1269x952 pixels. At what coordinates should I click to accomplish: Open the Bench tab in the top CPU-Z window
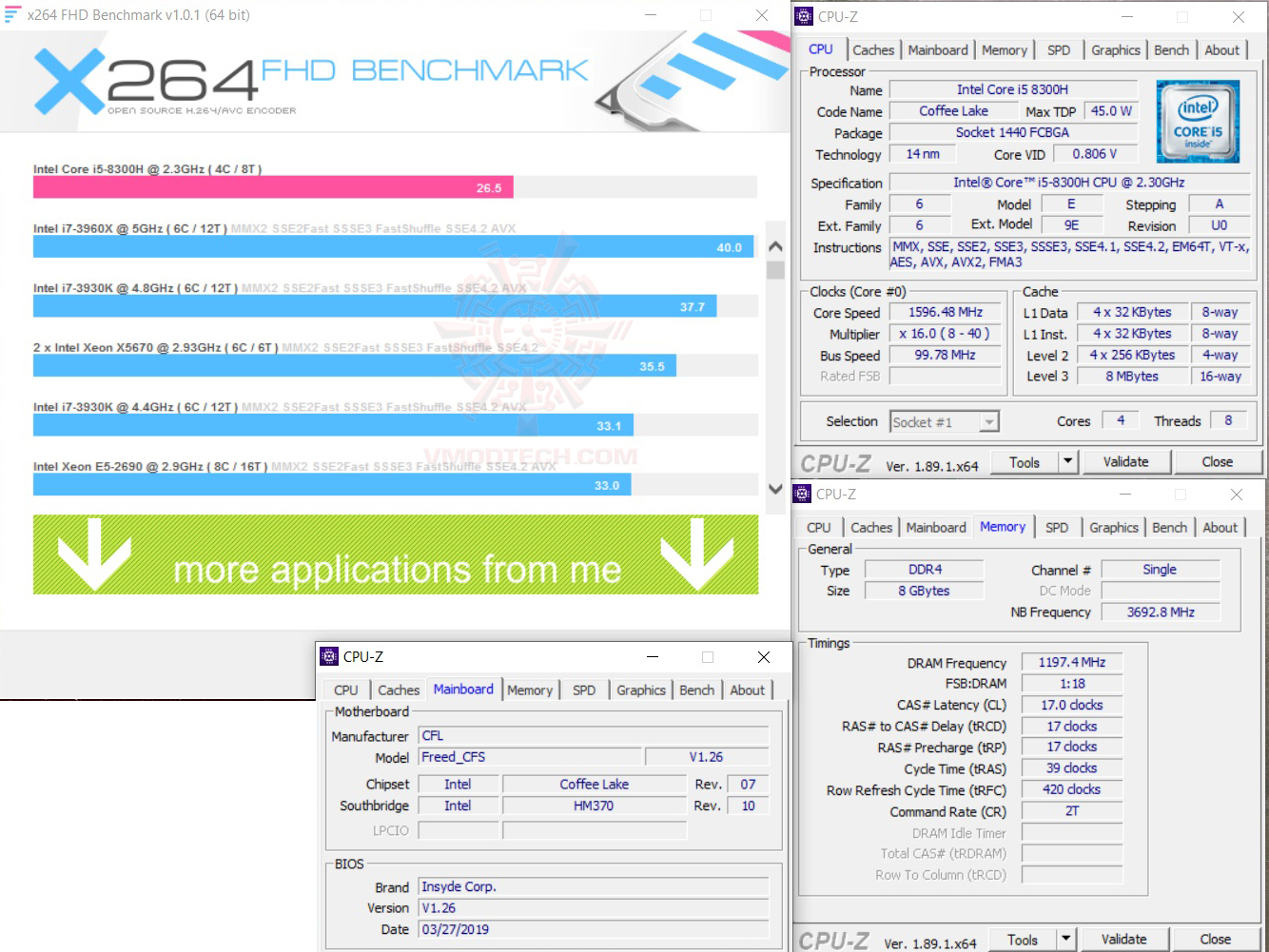click(x=1171, y=50)
